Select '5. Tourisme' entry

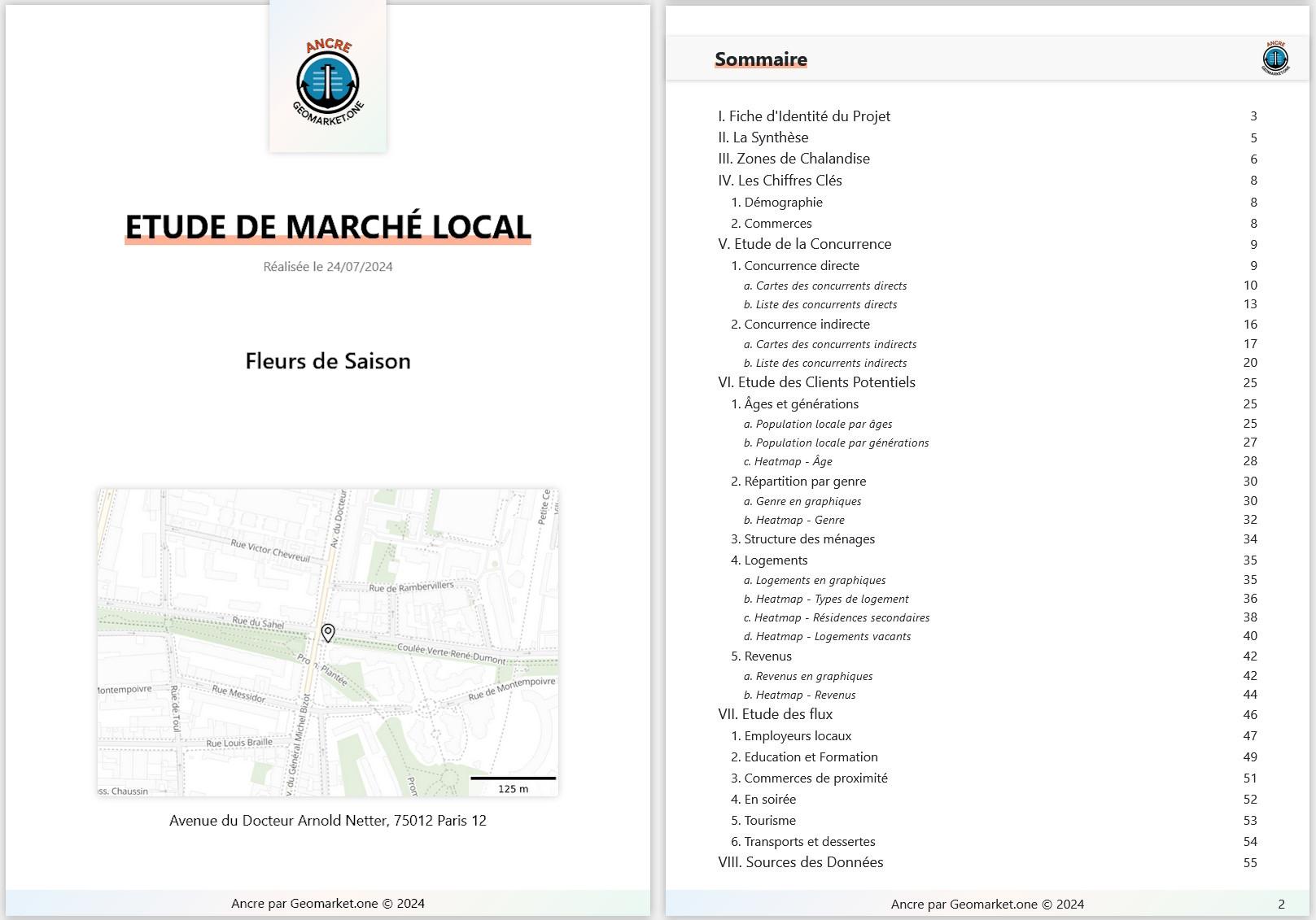pos(763,820)
